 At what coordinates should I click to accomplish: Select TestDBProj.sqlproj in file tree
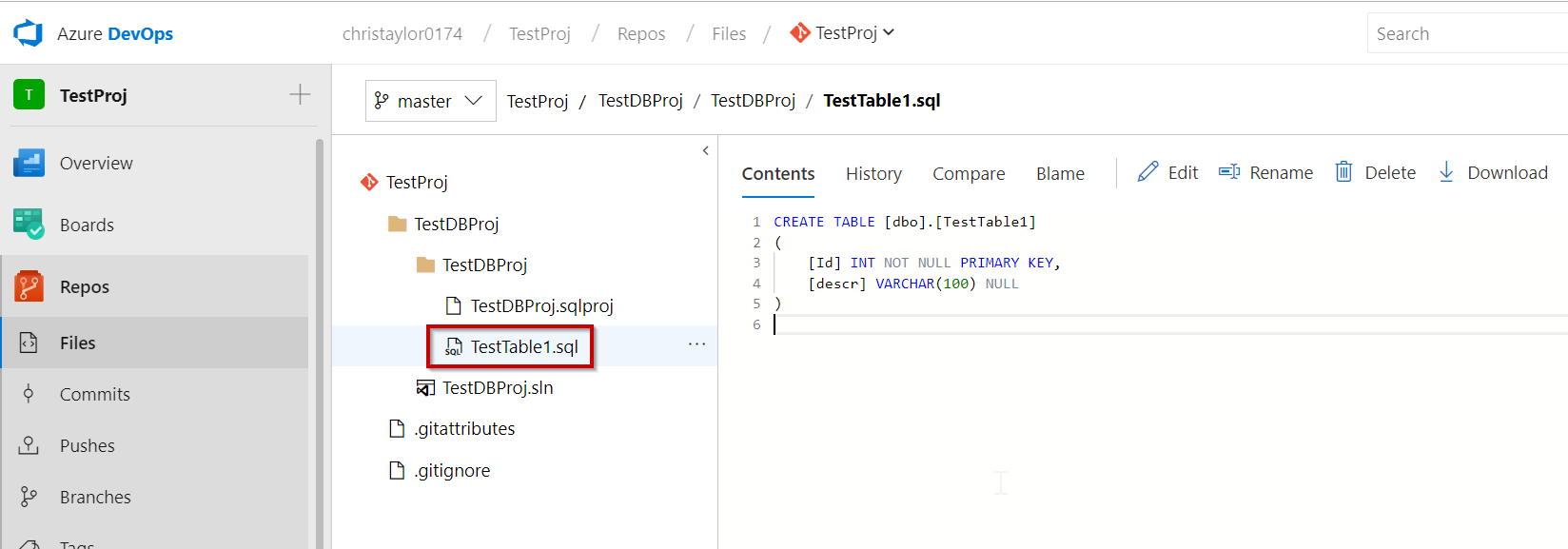[x=540, y=305]
